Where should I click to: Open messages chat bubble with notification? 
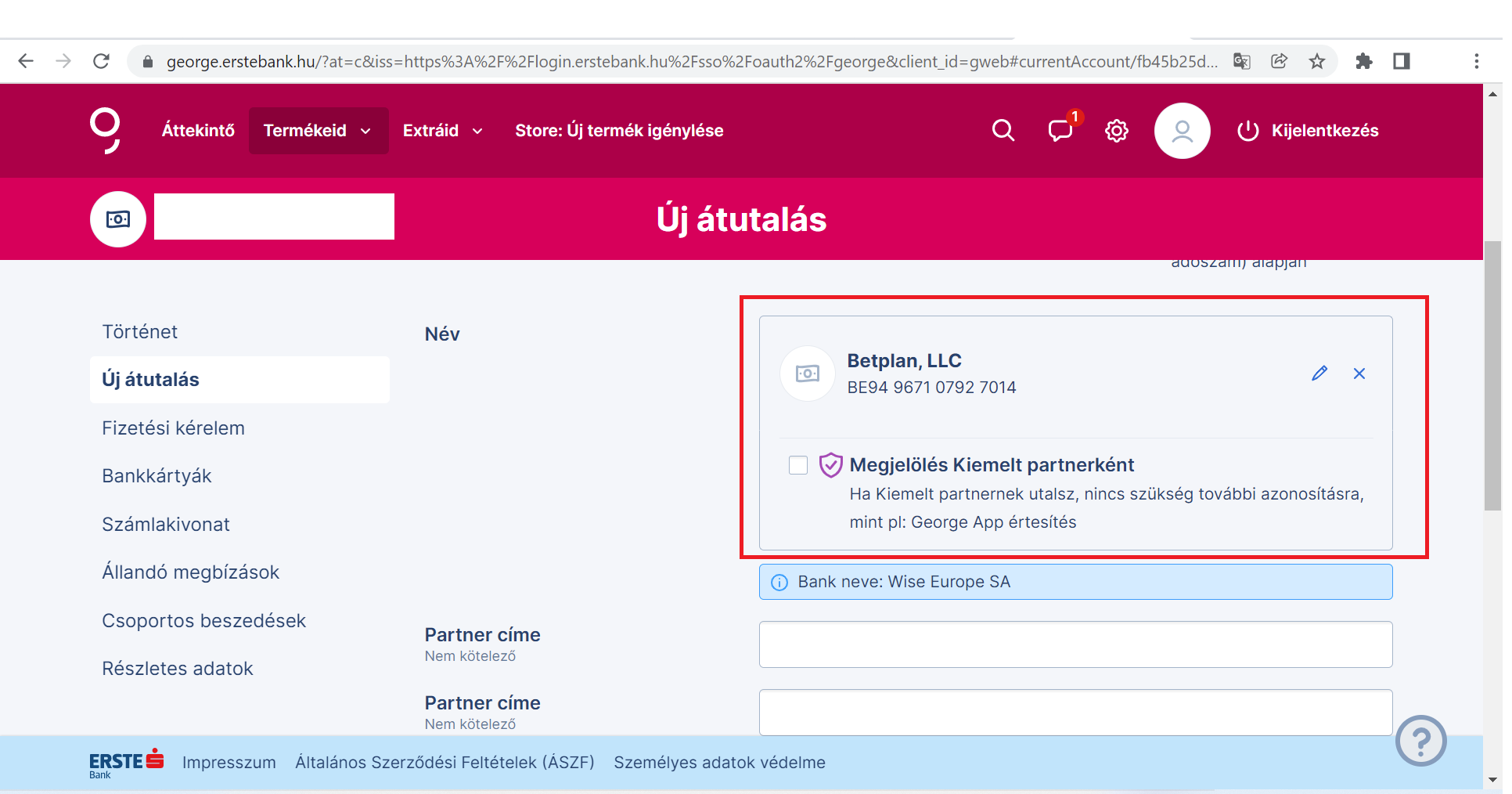click(1062, 129)
